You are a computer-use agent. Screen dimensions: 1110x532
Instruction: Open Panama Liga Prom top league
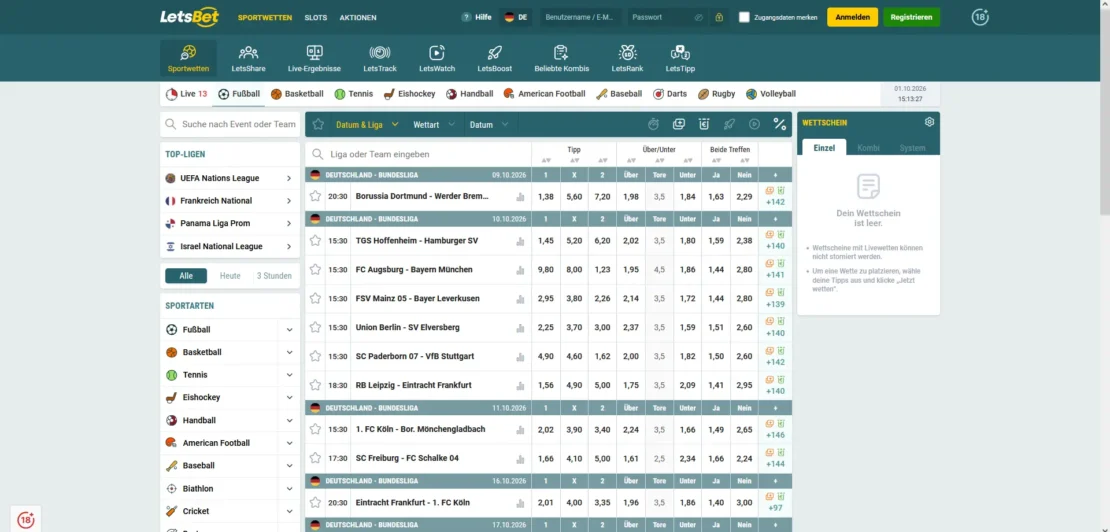230,224
